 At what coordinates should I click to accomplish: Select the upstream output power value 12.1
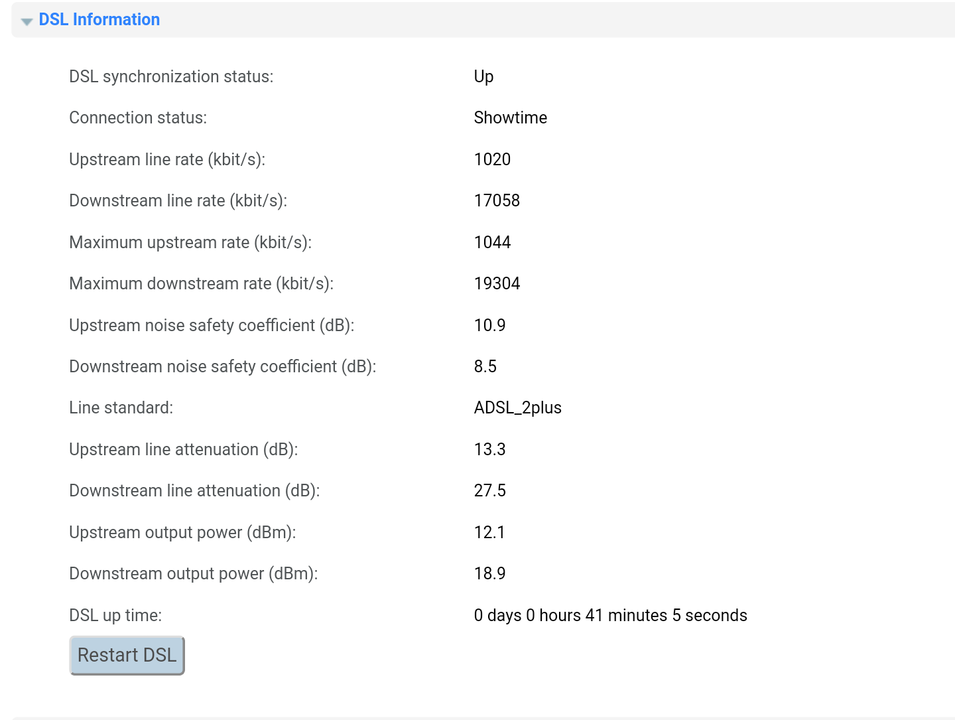[x=489, y=532]
